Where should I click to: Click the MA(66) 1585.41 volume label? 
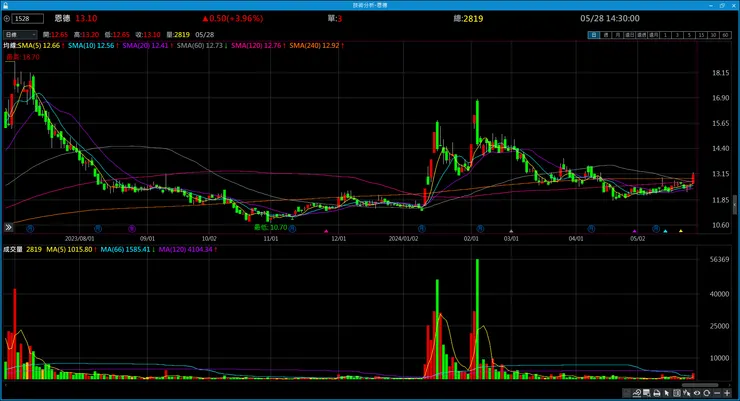click(x=125, y=249)
